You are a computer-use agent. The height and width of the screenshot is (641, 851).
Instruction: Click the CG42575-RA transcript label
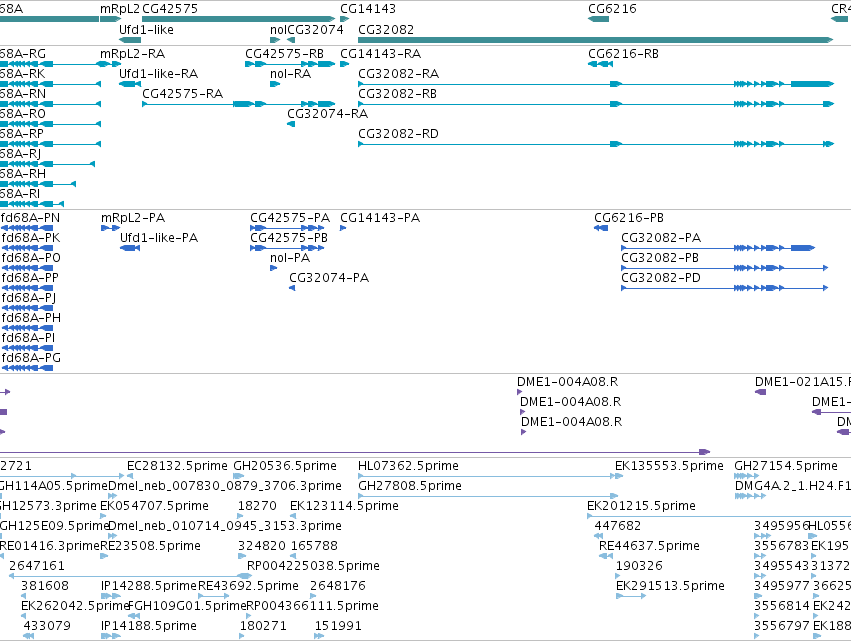tap(182, 94)
